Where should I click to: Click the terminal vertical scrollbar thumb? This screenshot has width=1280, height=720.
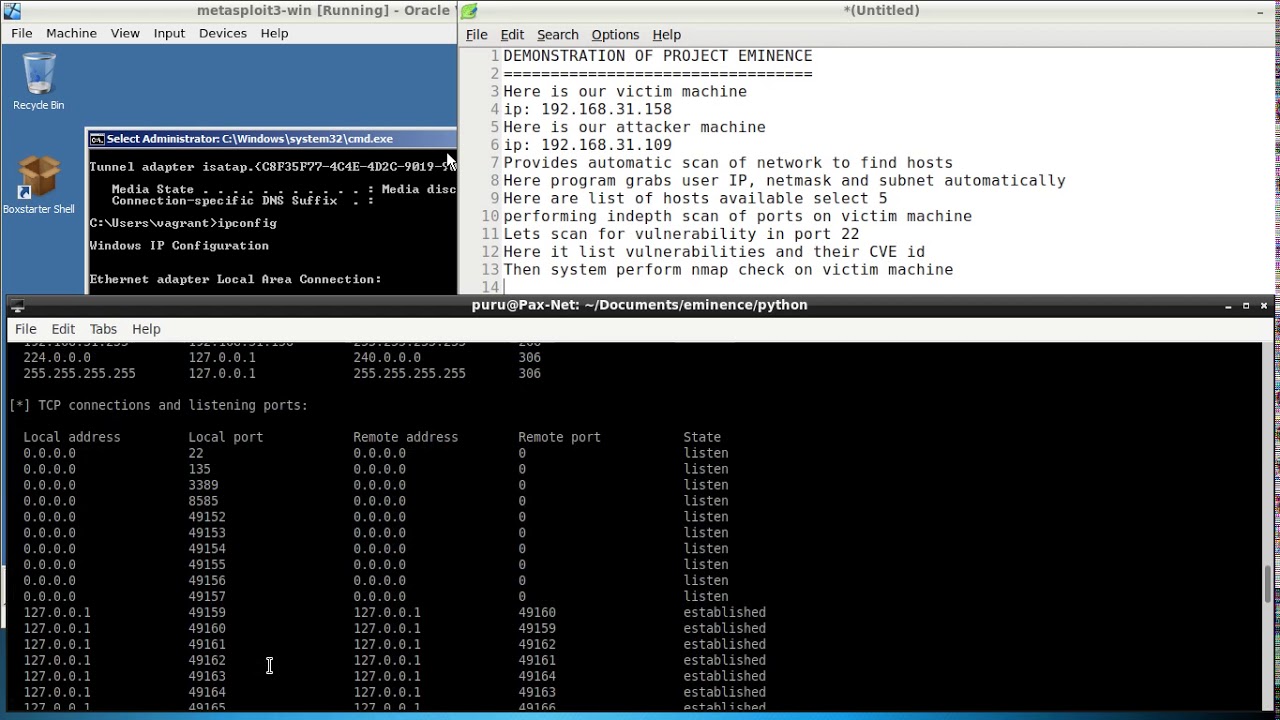1269,584
